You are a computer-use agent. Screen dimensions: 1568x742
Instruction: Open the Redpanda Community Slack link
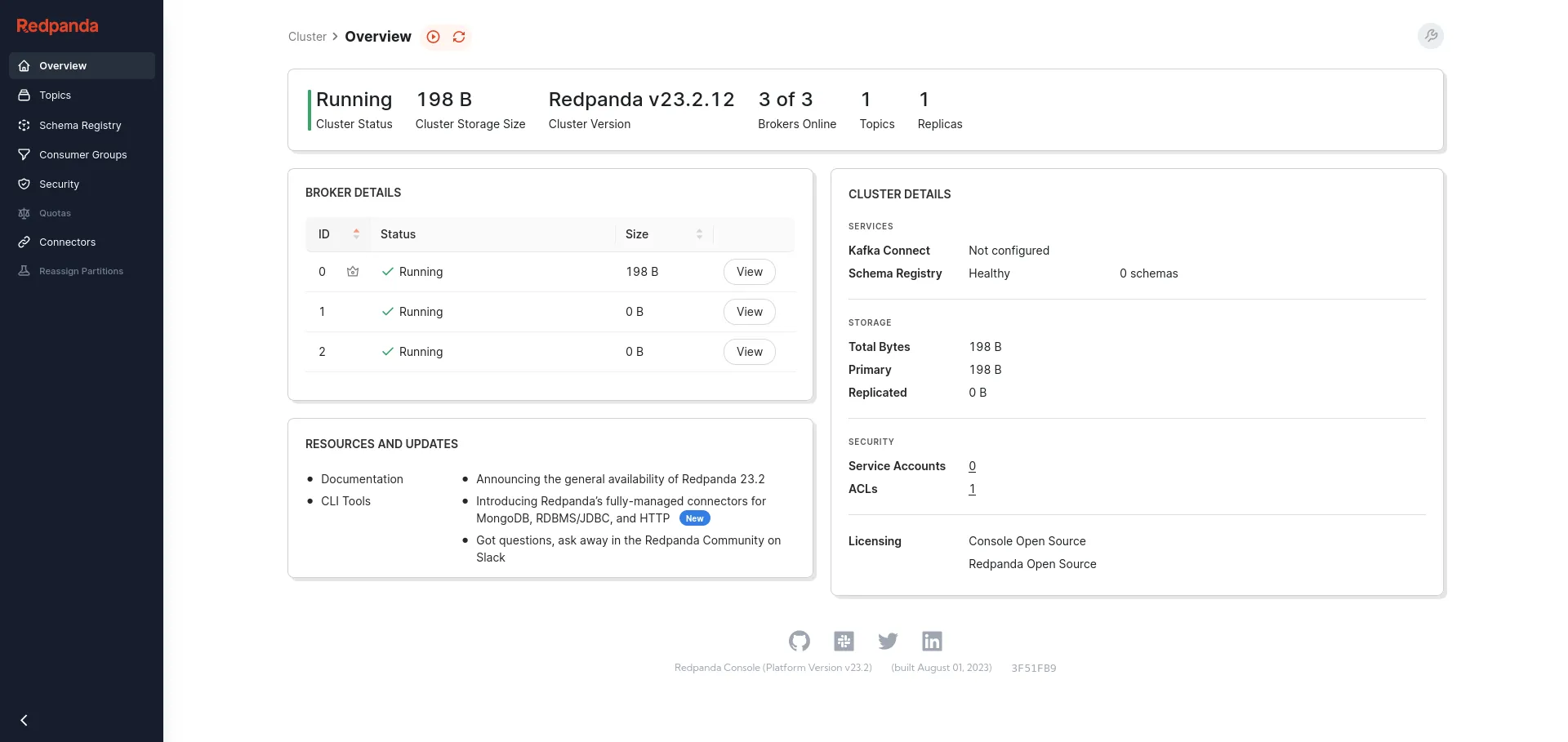pos(628,549)
